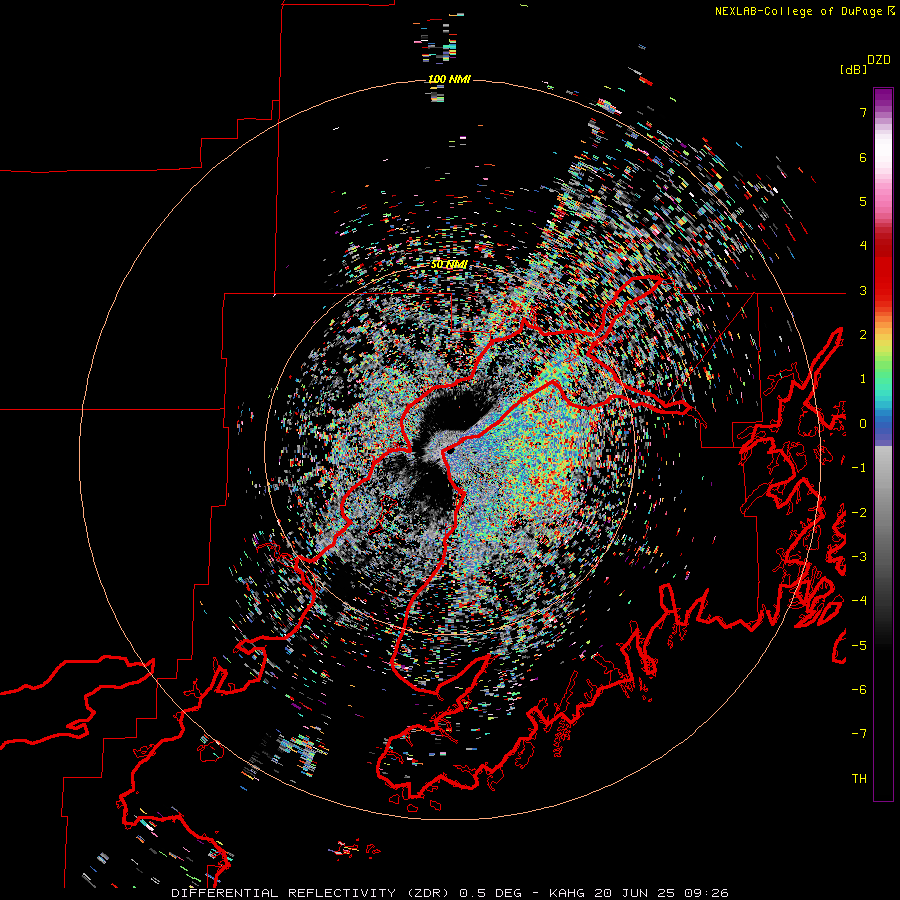Click the 7 dB value on color scale
This screenshot has height=900, width=900.
[863, 112]
